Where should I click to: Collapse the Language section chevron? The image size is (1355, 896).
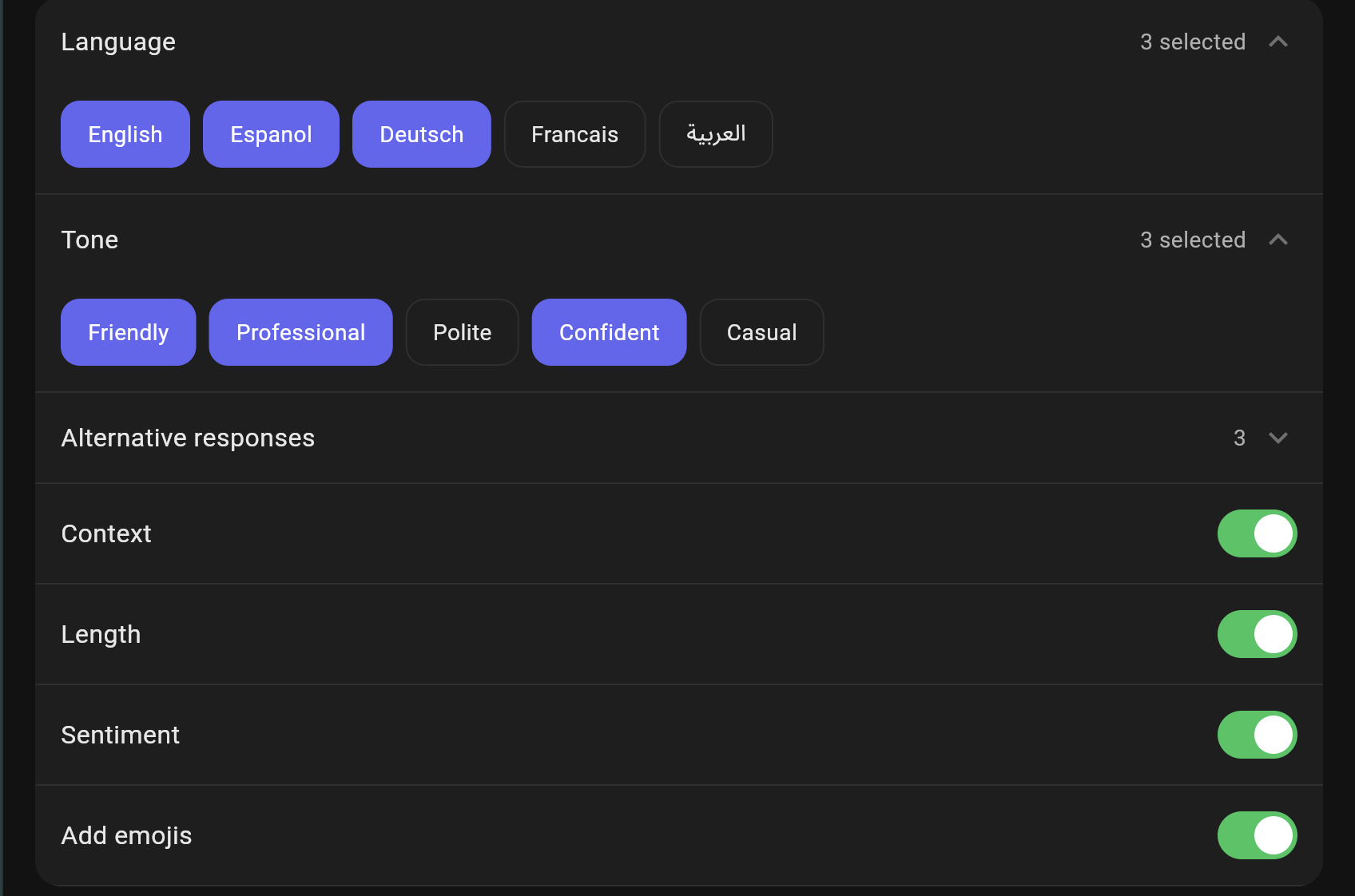click(x=1278, y=42)
